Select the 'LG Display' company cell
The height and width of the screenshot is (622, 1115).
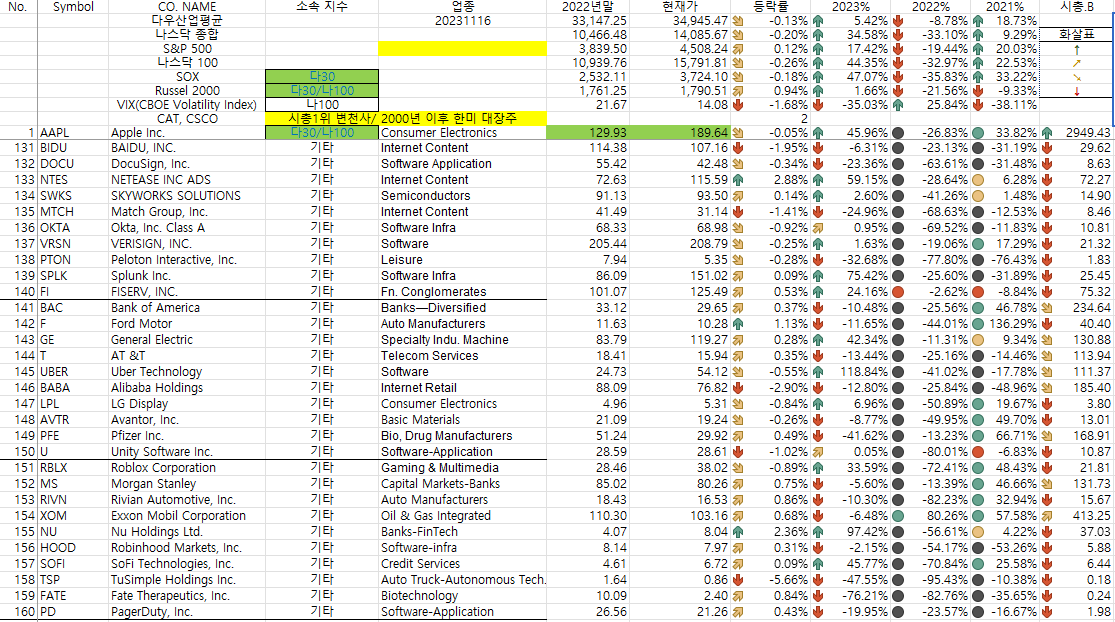(187, 404)
